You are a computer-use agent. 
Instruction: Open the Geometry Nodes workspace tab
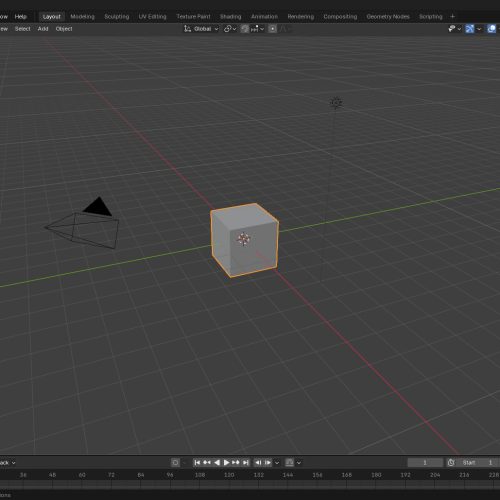tap(388, 17)
